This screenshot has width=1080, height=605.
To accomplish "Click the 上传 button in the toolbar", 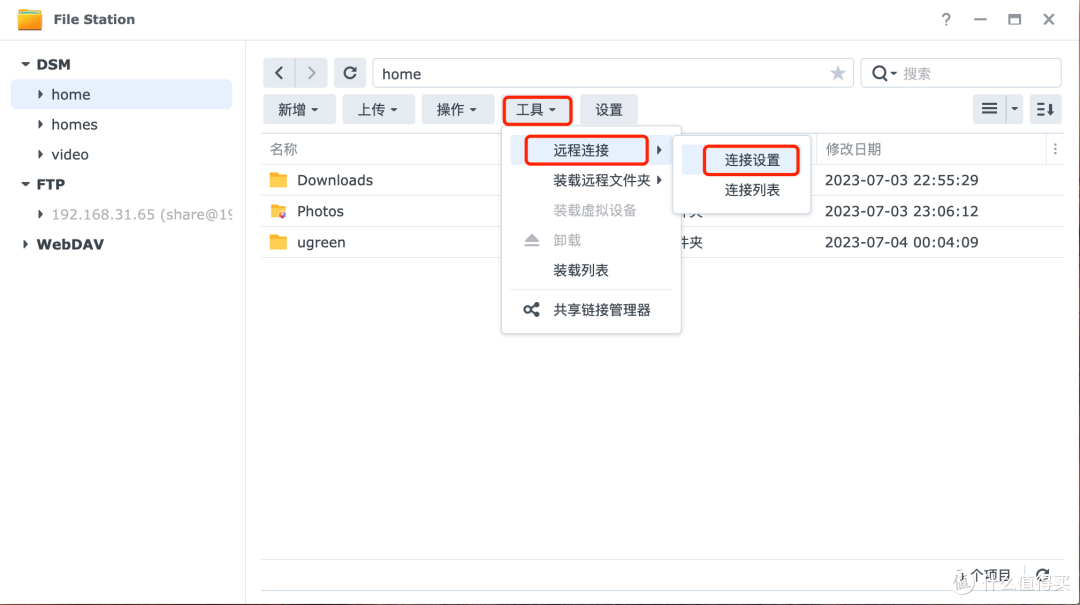I will point(378,109).
